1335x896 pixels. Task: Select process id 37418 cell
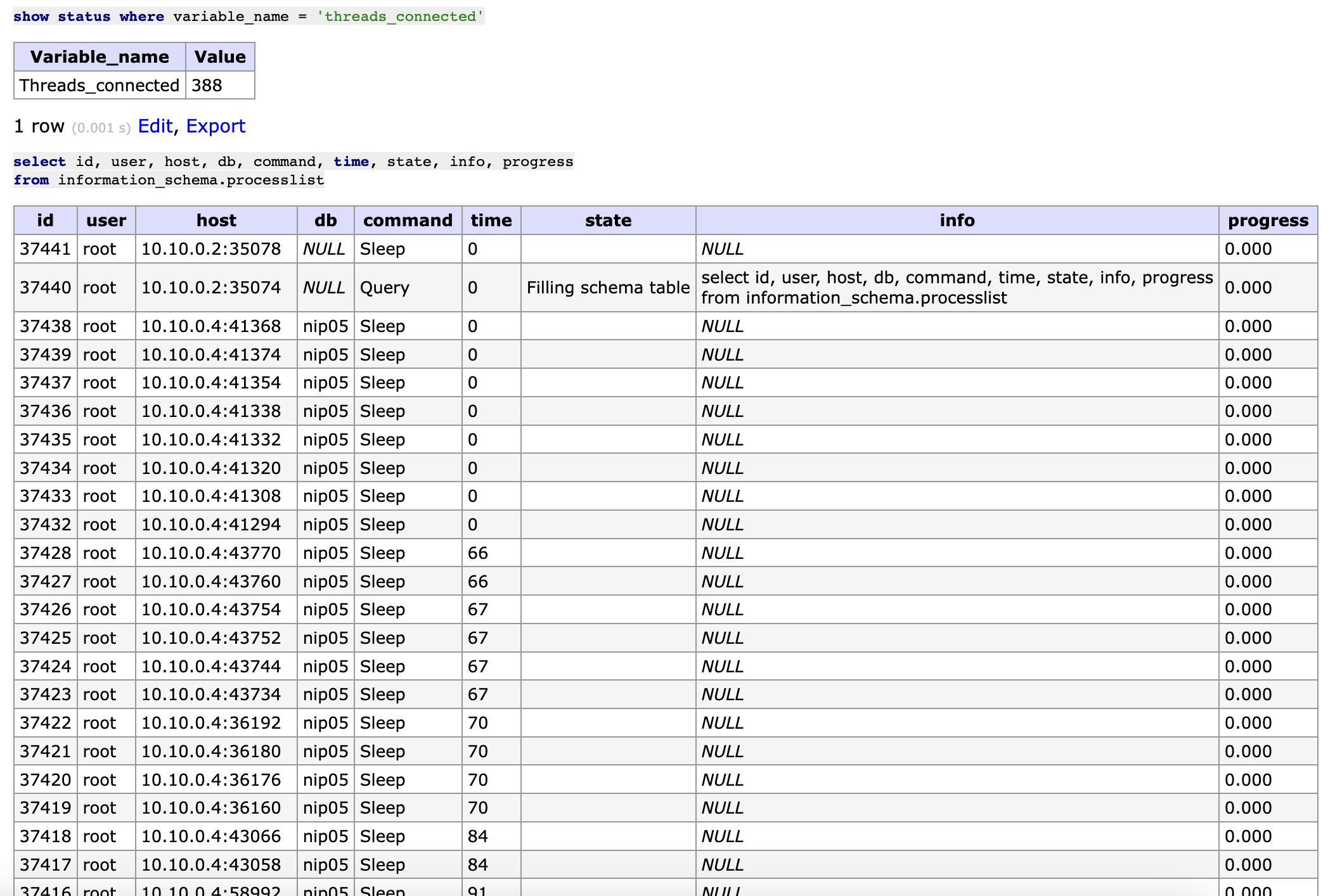point(46,836)
